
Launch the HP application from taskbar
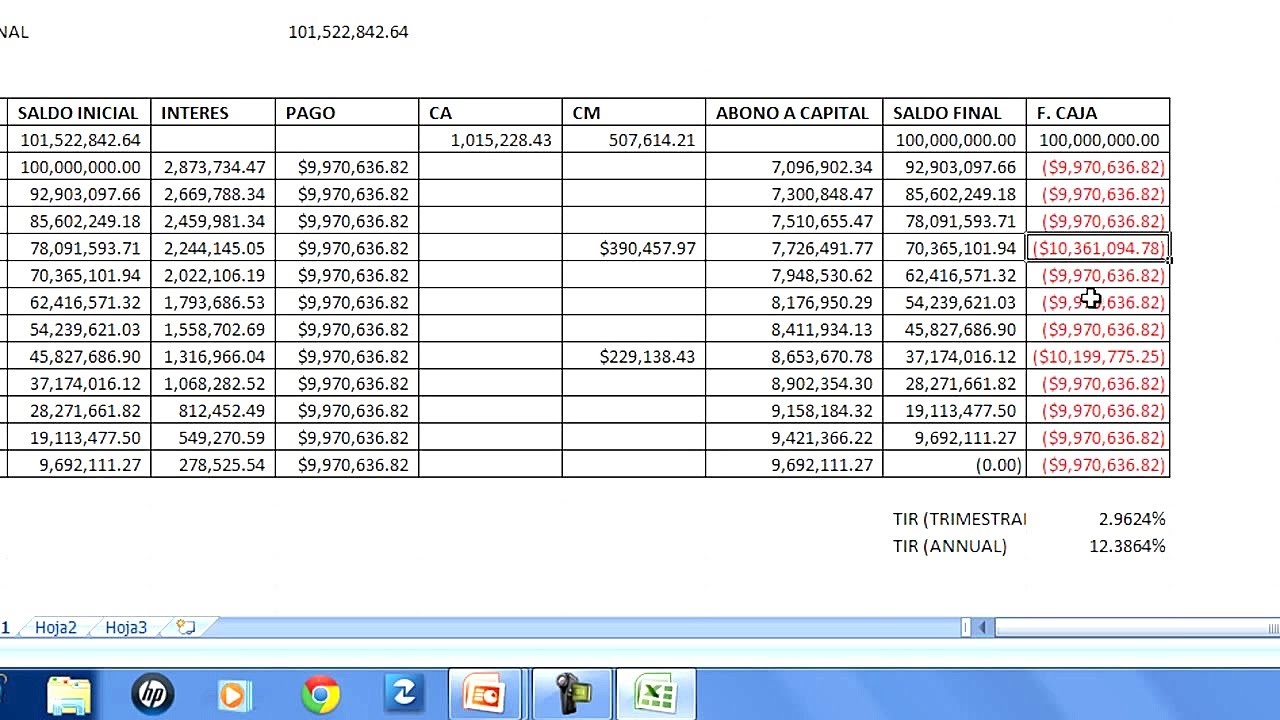click(153, 694)
